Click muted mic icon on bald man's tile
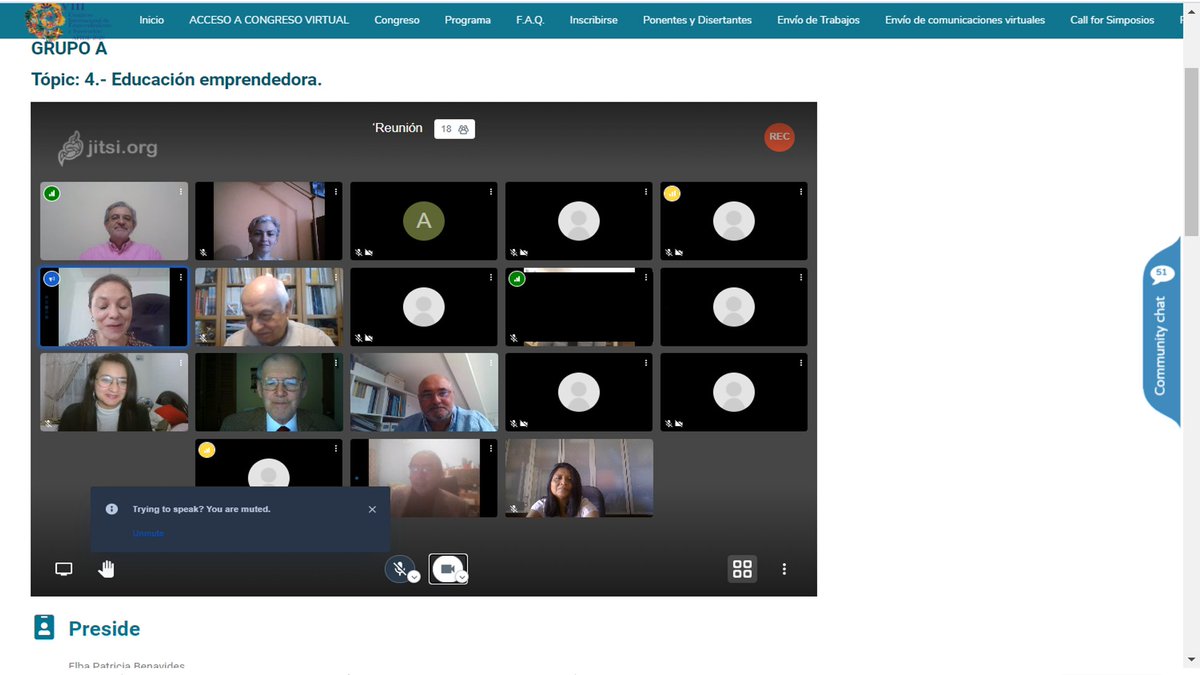The width and height of the screenshot is (1200, 675). [x=203, y=339]
